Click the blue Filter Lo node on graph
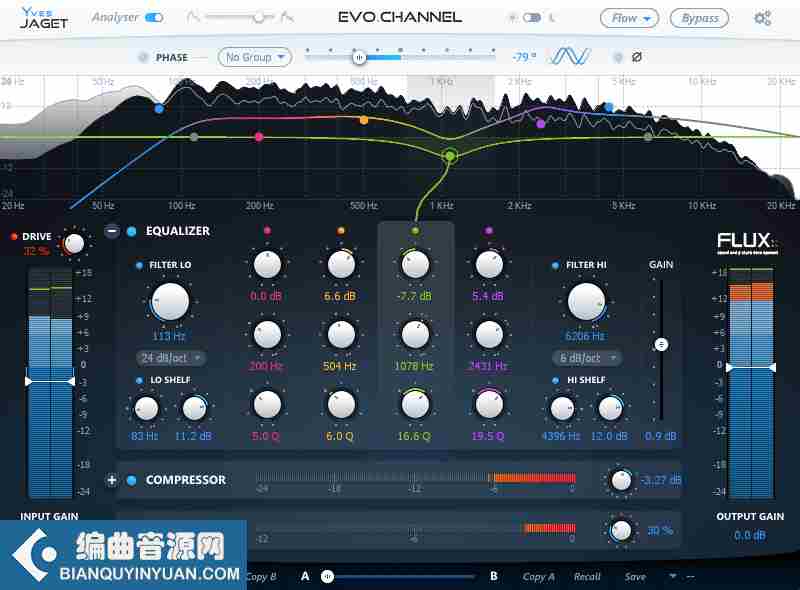The image size is (800, 590). (159, 108)
